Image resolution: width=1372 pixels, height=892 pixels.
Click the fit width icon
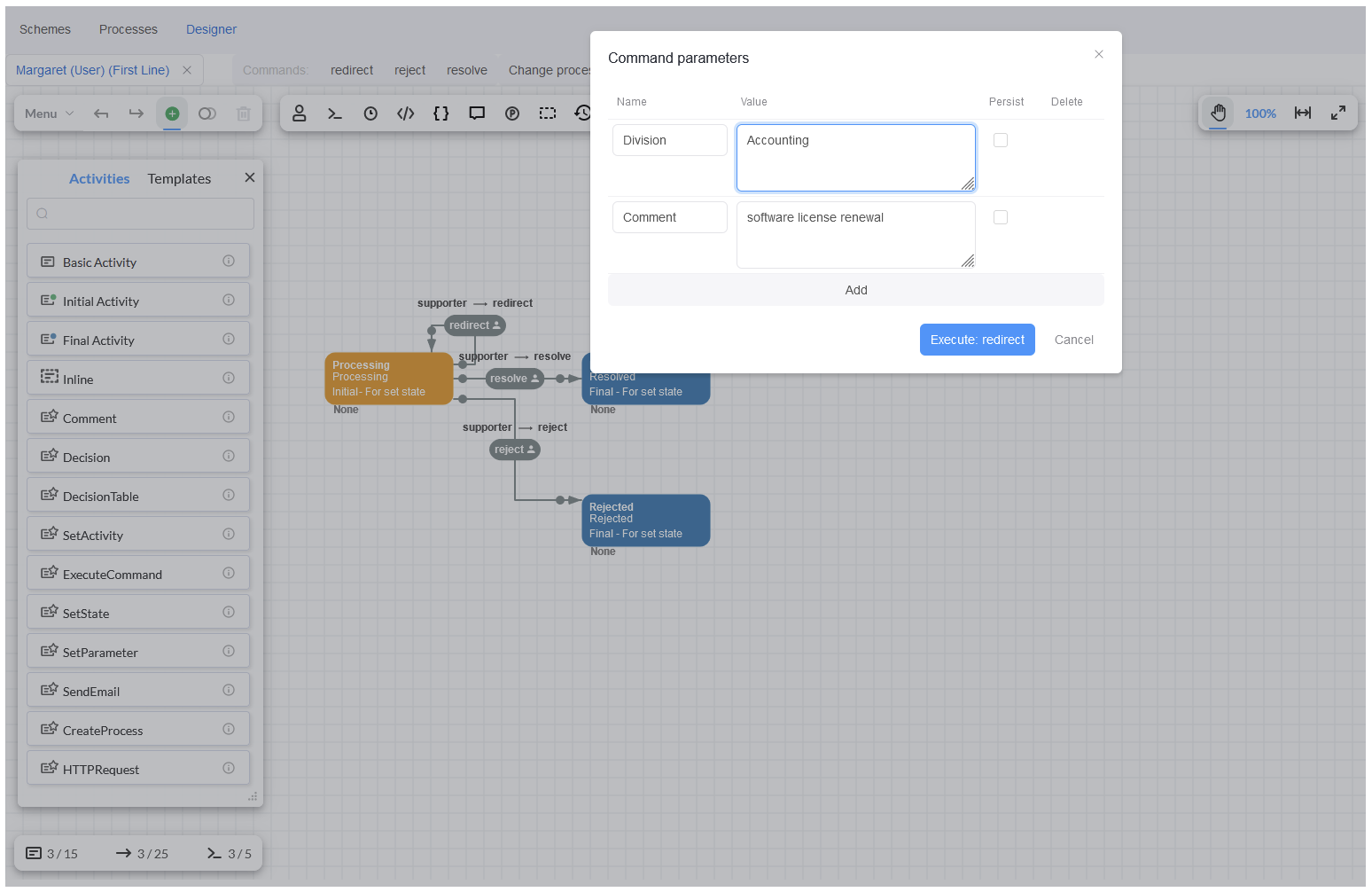(x=1303, y=113)
